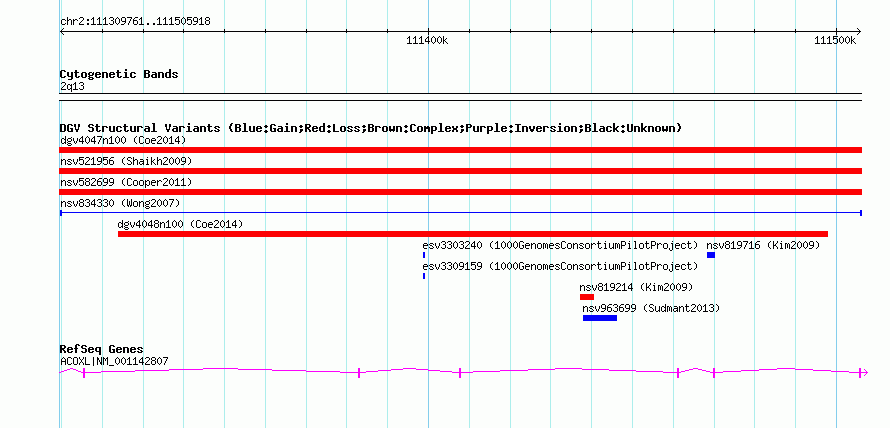This screenshot has width=890, height=428.
Task: Click the nsv819214 (Kim2009) red loss block
Action: pos(587,297)
